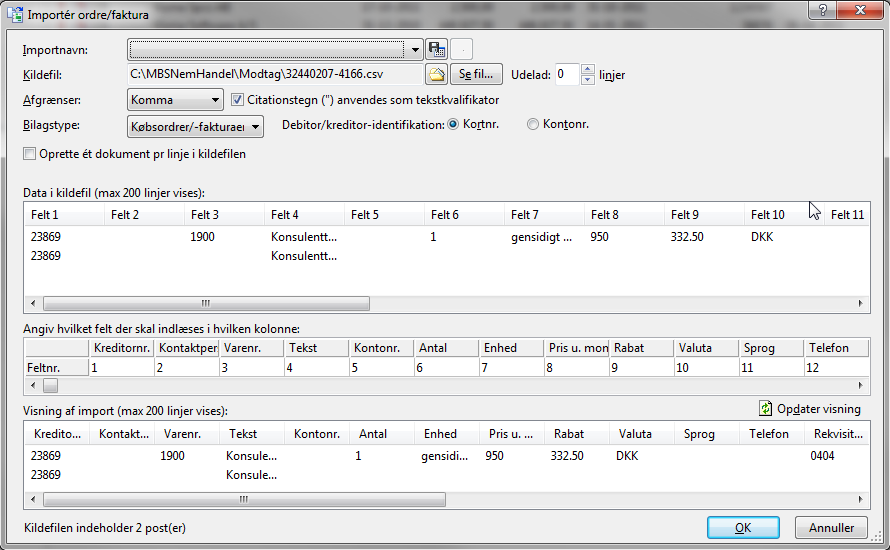Select the Kontonr. radio button

pyautogui.click(x=532, y=124)
